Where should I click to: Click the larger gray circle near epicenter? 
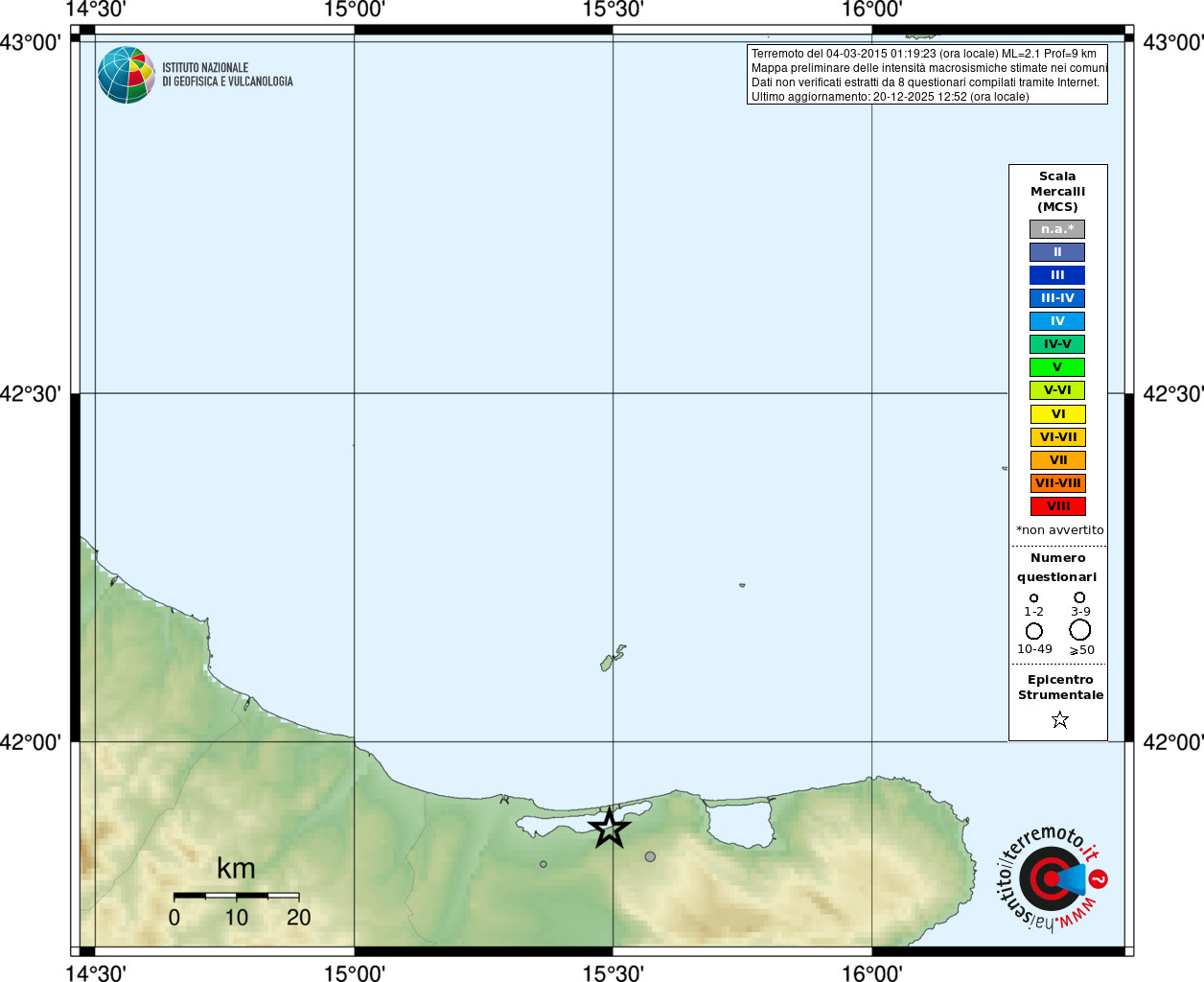[650, 856]
